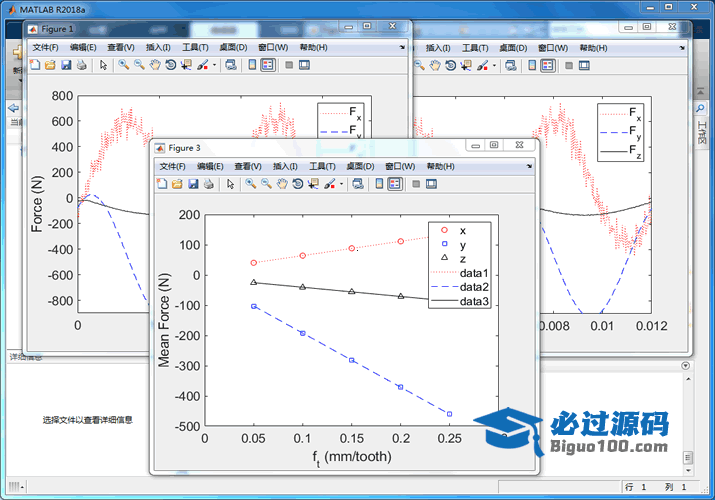Click MATLAB search magnifier icon on right
The height and width of the screenshot is (500, 715).
pos(700,108)
